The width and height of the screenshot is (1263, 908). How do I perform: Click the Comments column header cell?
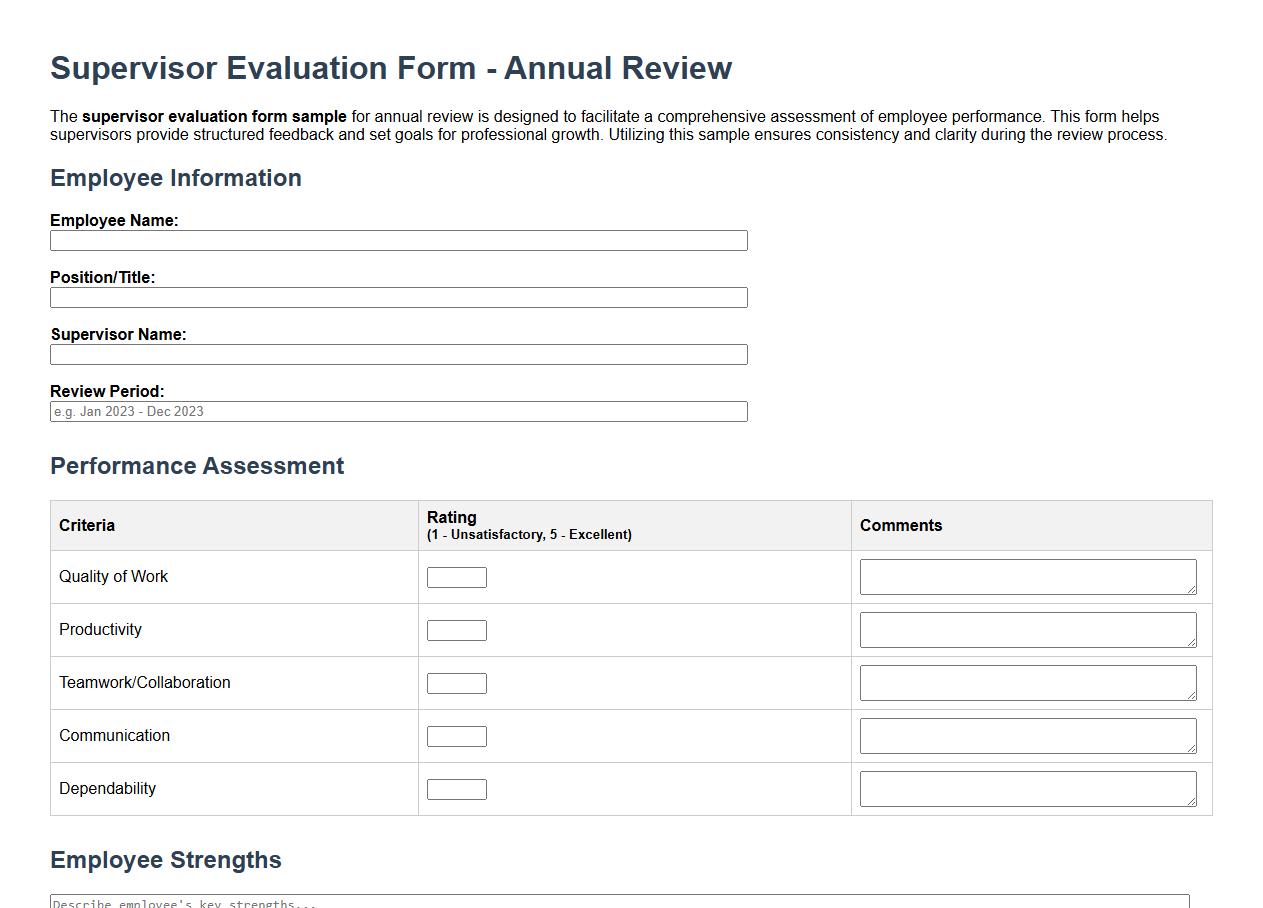click(x=1030, y=525)
